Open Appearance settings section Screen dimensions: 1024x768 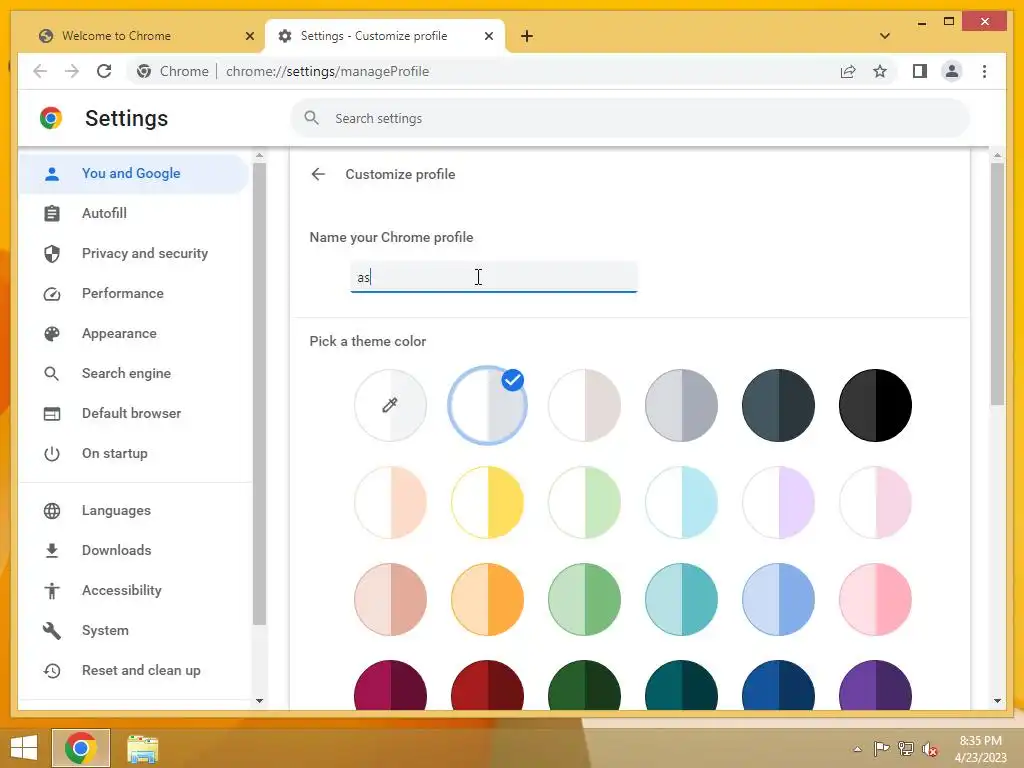point(134,334)
